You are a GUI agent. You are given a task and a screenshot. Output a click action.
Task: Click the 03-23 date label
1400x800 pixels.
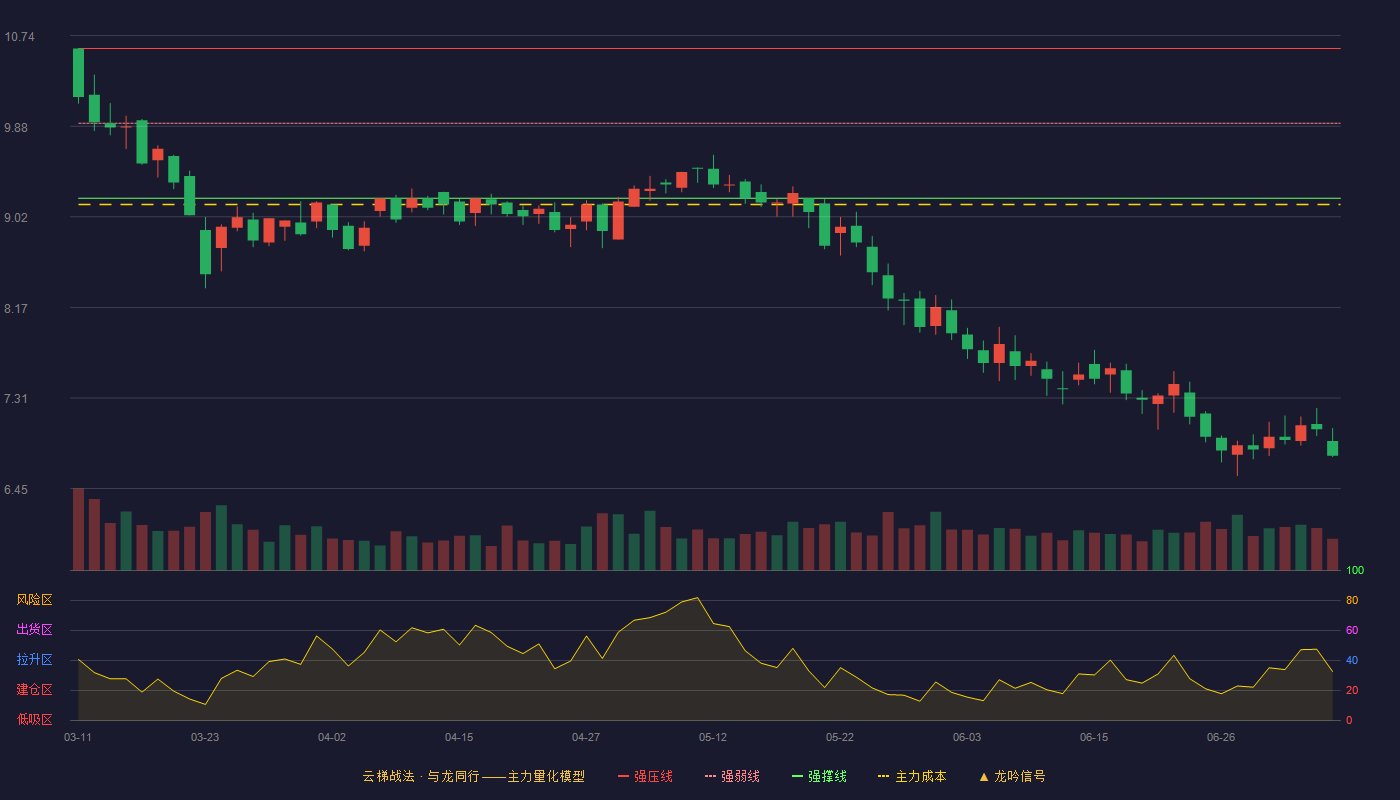205,737
